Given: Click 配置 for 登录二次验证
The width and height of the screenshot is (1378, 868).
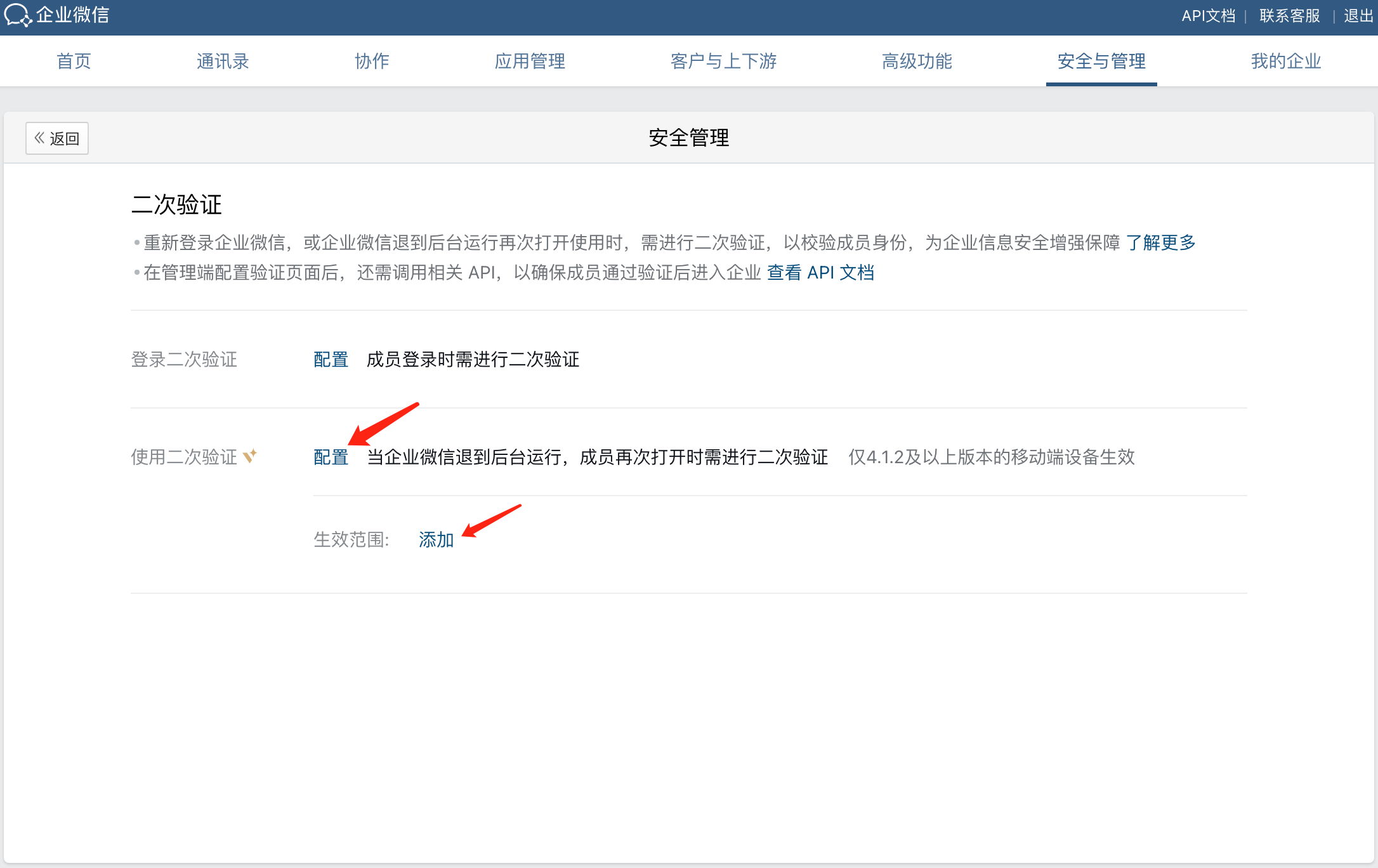Looking at the screenshot, I should tap(331, 360).
